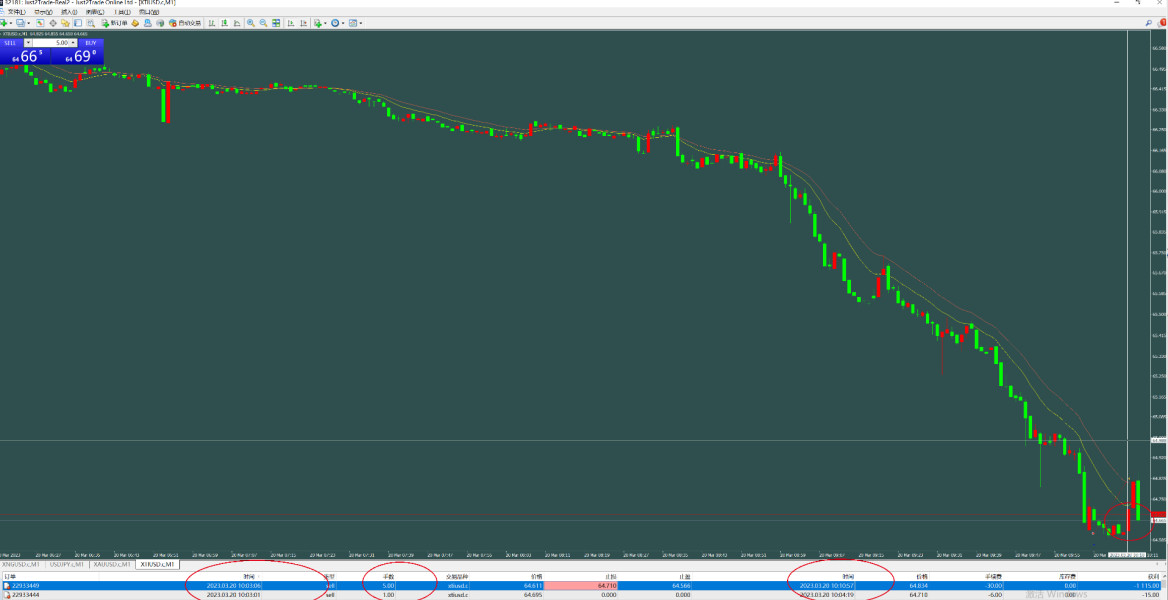Click the SELL one-click trading button

coord(25,51)
